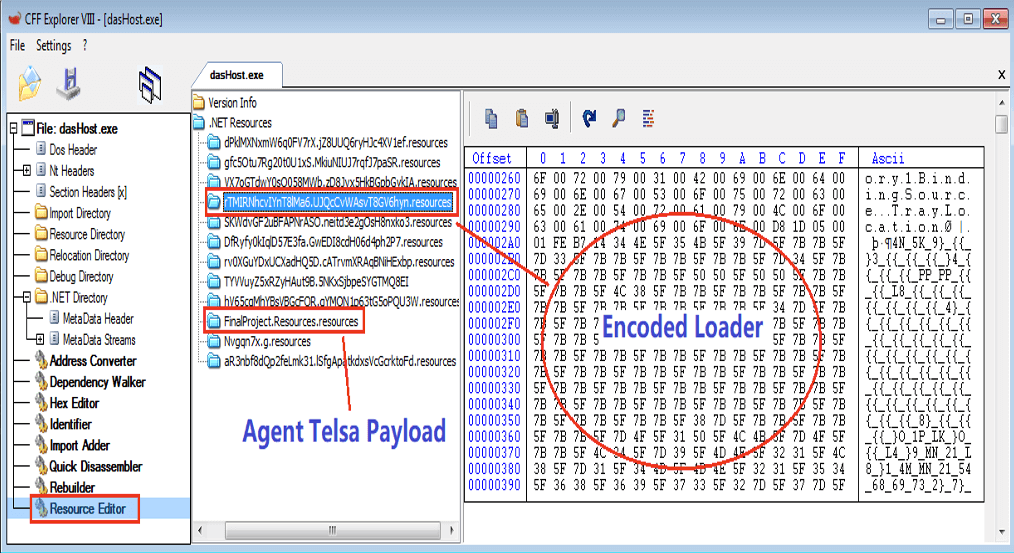Click the magnifier search icon in hex toolbar
The width and height of the screenshot is (1014, 553).
619,118
